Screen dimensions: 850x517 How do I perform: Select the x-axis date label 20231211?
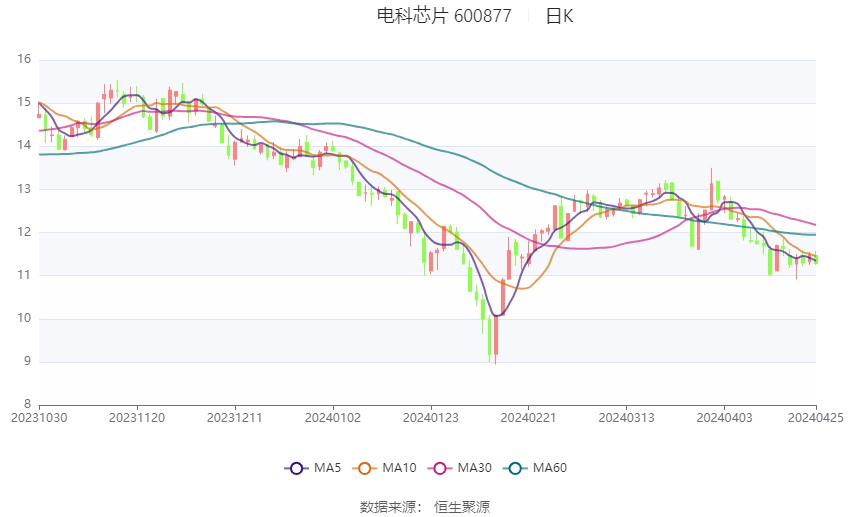coord(235,418)
